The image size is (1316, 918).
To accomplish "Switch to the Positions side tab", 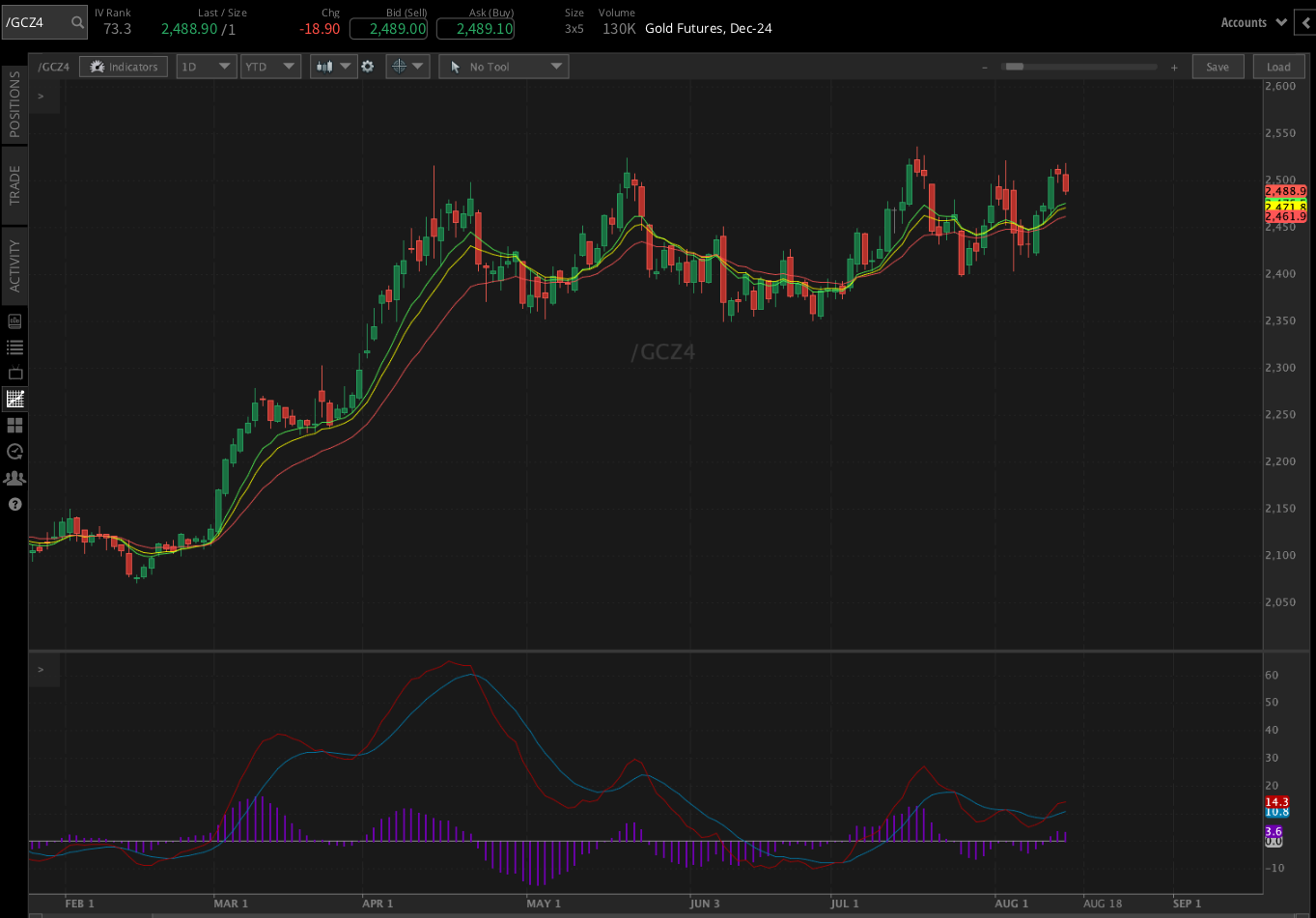I will (14, 104).
